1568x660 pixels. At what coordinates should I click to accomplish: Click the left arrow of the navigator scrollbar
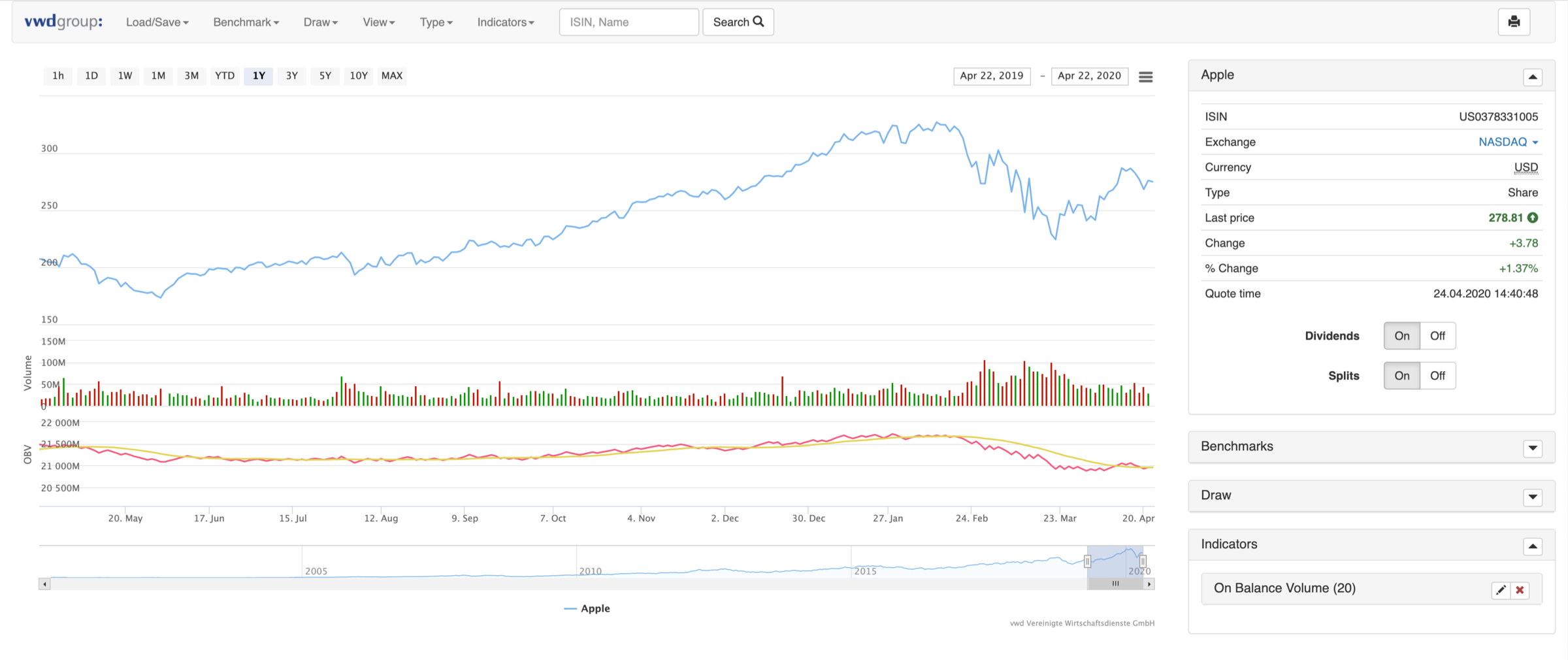point(44,584)
